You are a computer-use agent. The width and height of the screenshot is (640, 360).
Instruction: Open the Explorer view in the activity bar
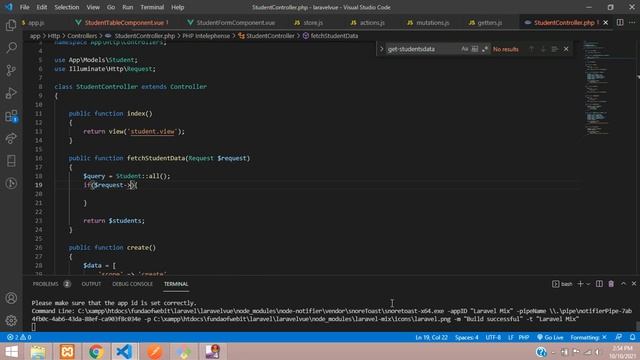click(11, 25)
